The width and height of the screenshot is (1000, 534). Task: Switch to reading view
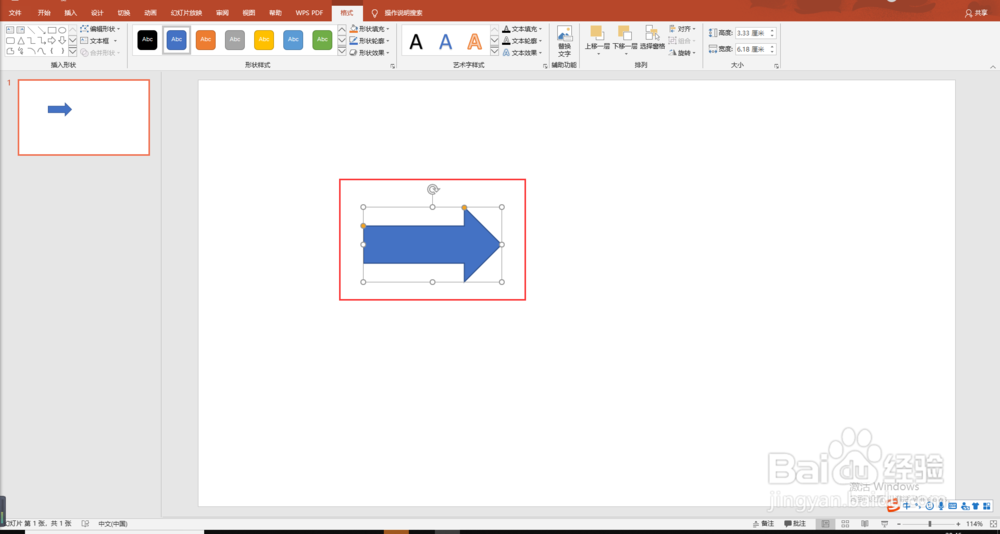tap(865, 524)
